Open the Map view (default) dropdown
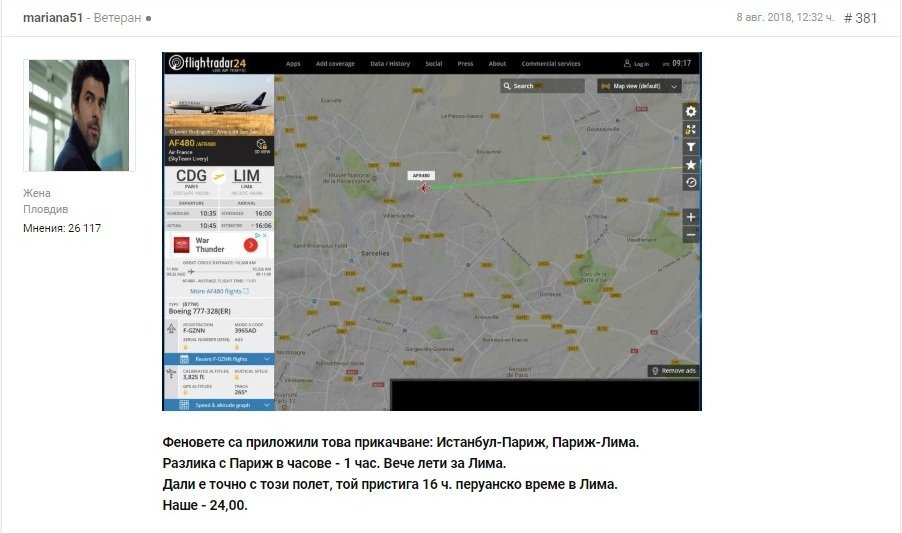The image size is (902, 533). (638, 86)
